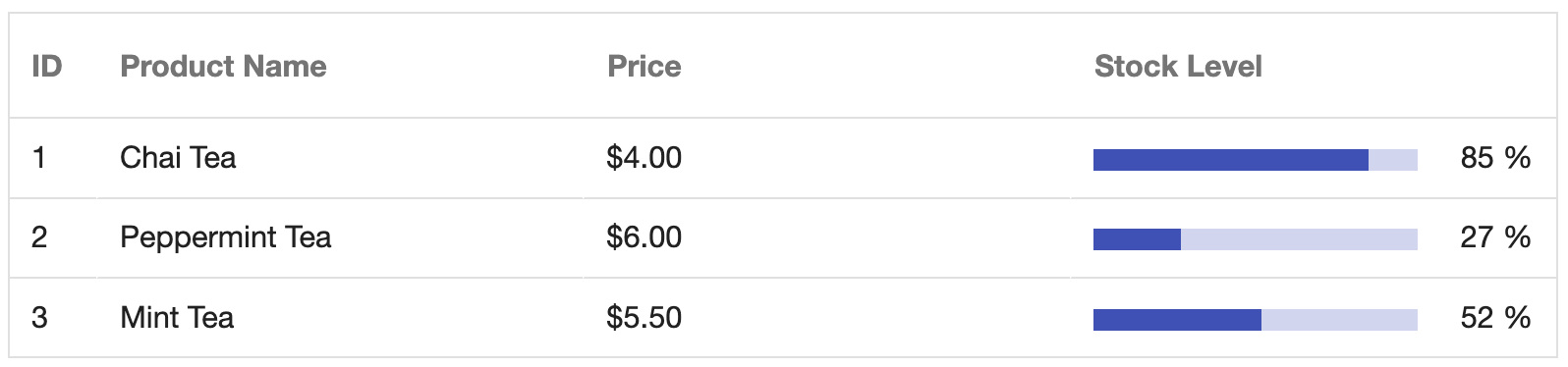Click Chai Tea stock level progress bar
1568x367 pixels.
(1256, 160)
